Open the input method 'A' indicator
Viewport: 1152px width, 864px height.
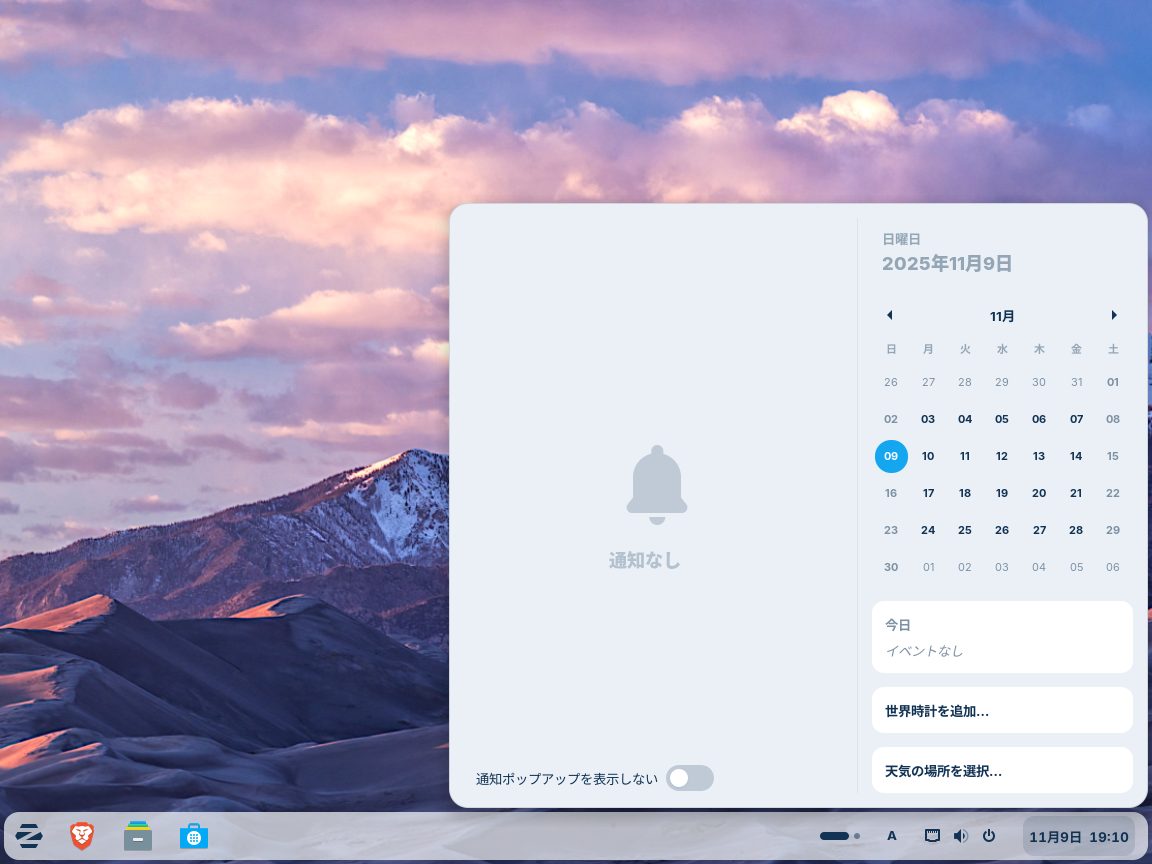(x=892, y=836)
